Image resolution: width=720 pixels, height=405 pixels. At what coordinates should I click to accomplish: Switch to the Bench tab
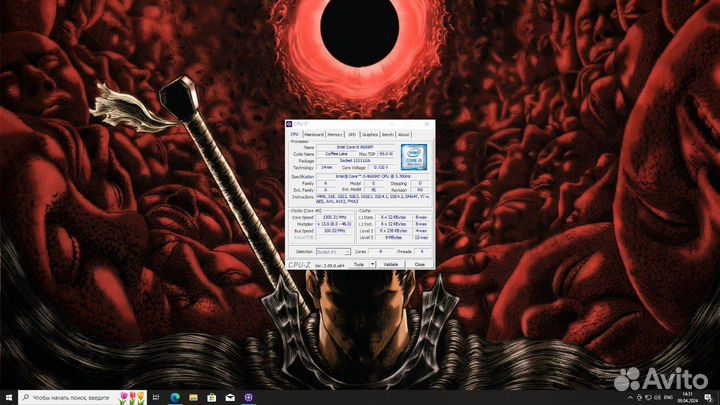(388, 135)
